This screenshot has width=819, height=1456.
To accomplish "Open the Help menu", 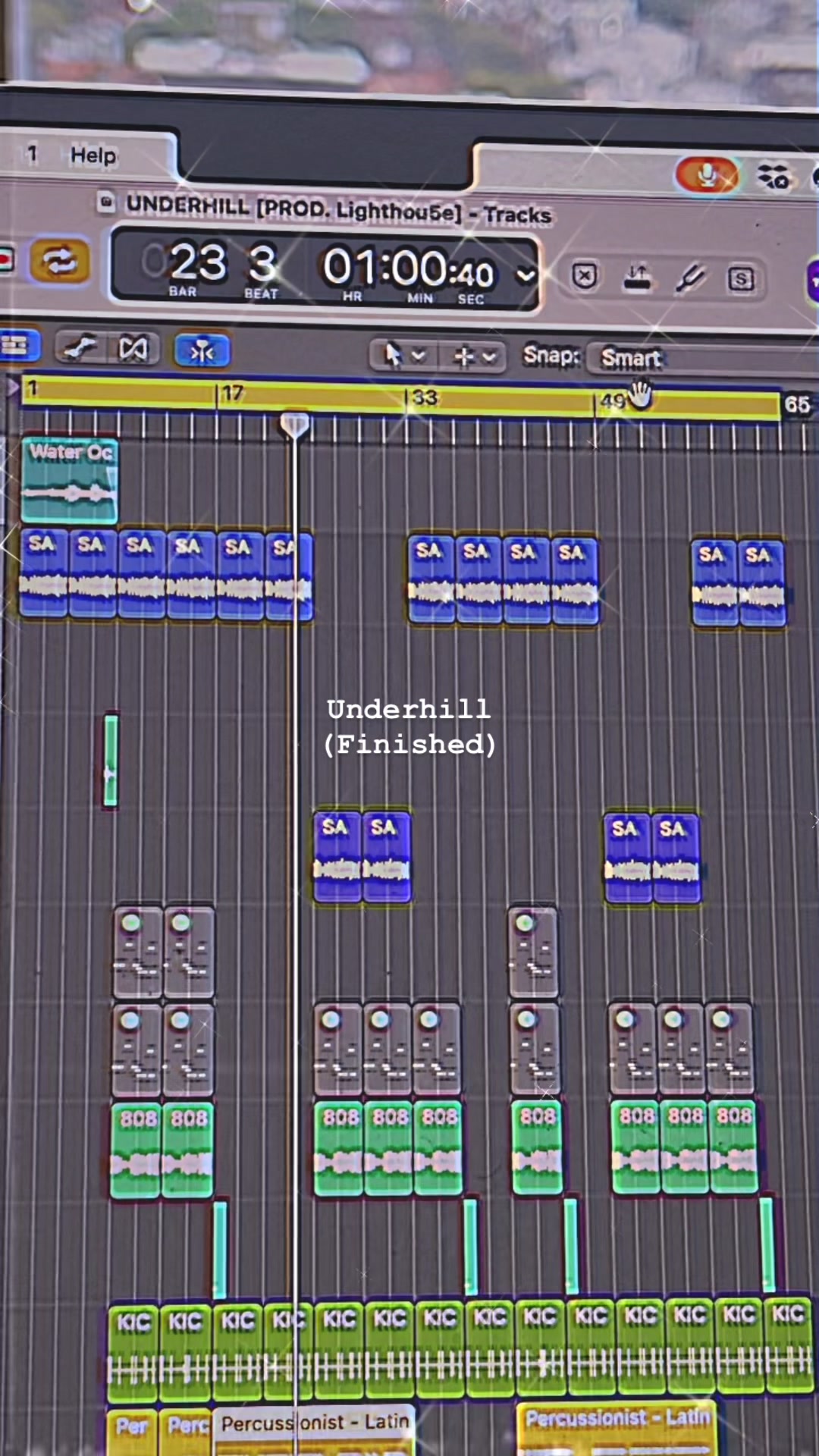I will [x=93, y=155].
